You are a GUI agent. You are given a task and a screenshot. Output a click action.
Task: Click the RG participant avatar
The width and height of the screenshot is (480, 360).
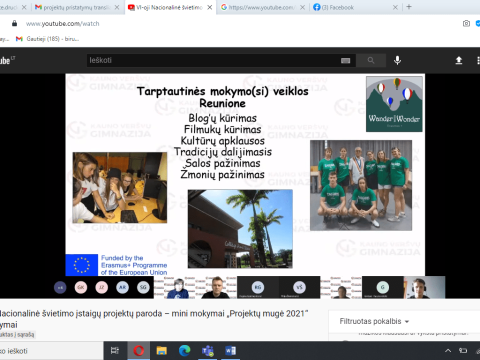coord(258,287)
